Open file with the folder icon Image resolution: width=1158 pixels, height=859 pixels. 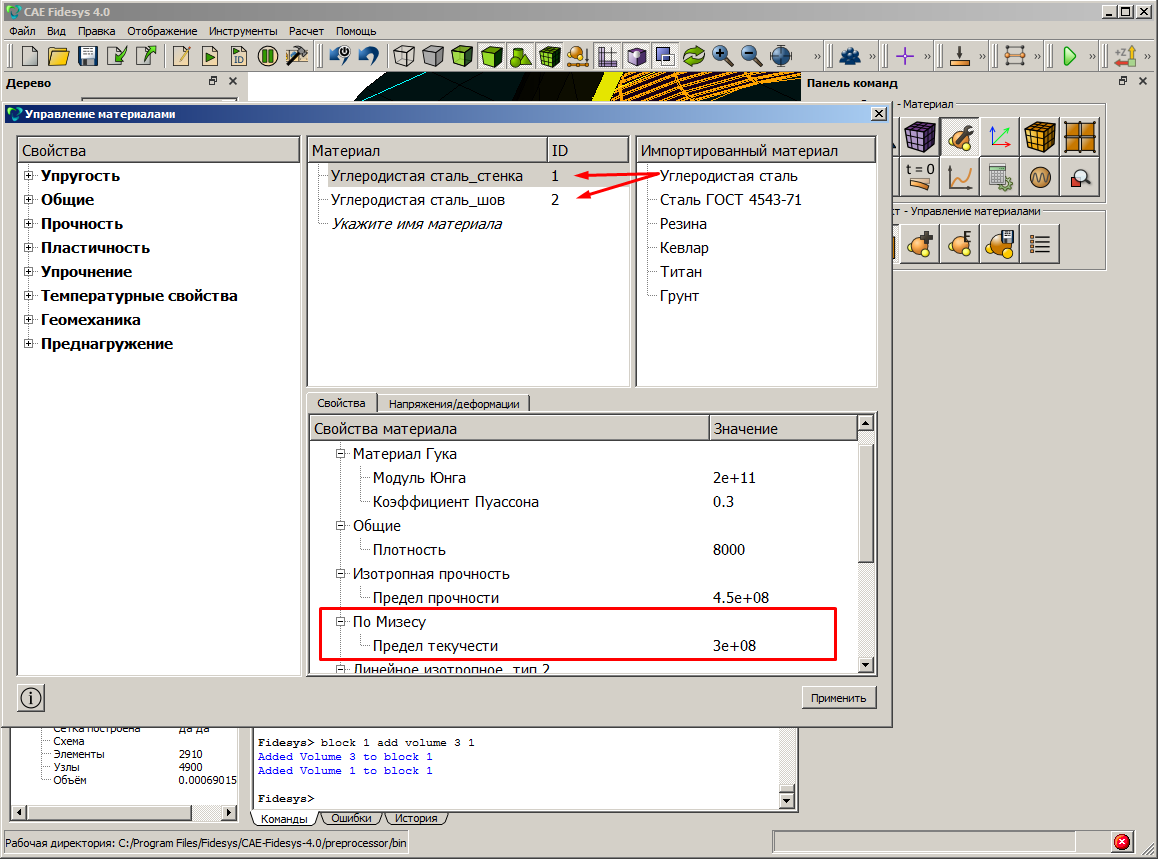click(x=58, y=56)
